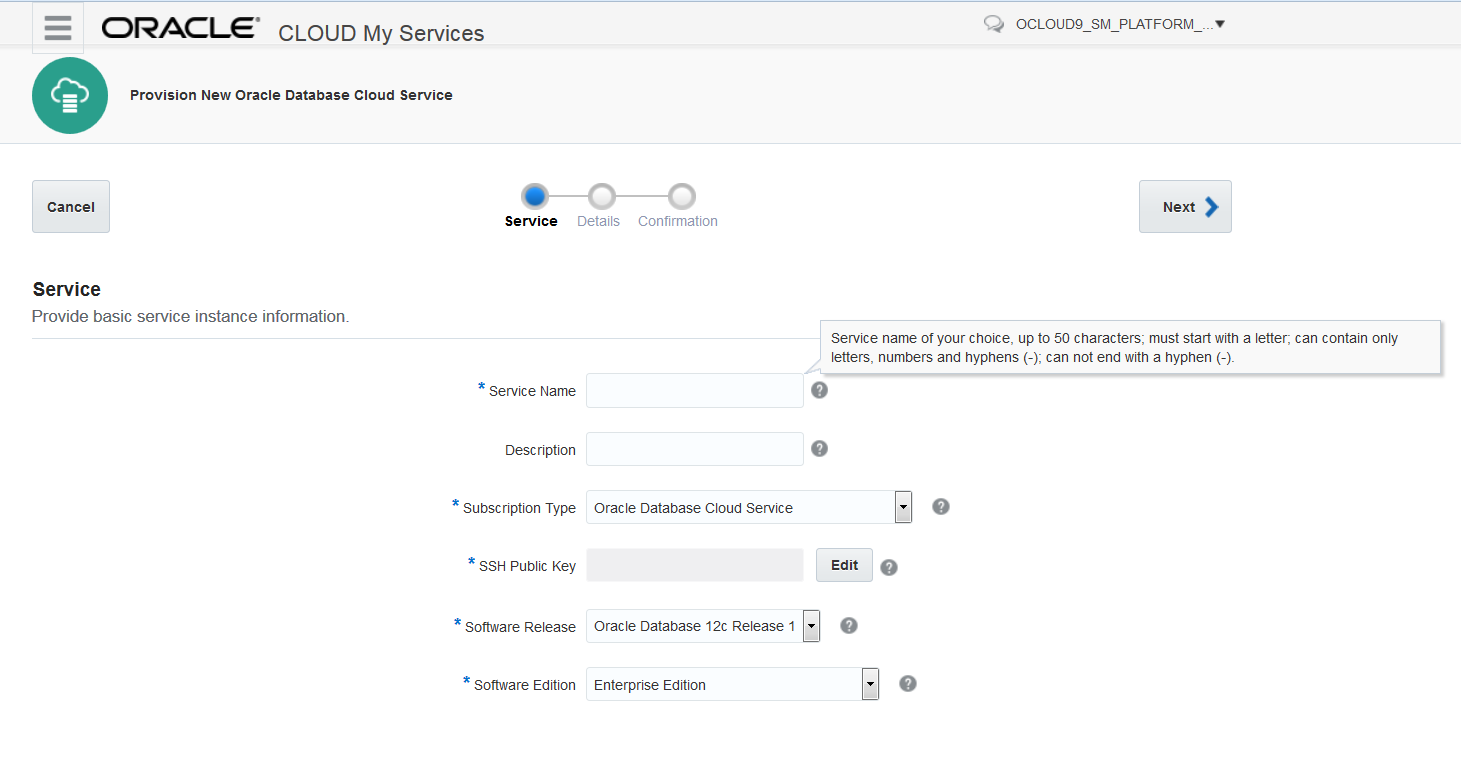Click the green database provisioning cloud icon
1461x778 pixels.
tap(70, 95)
